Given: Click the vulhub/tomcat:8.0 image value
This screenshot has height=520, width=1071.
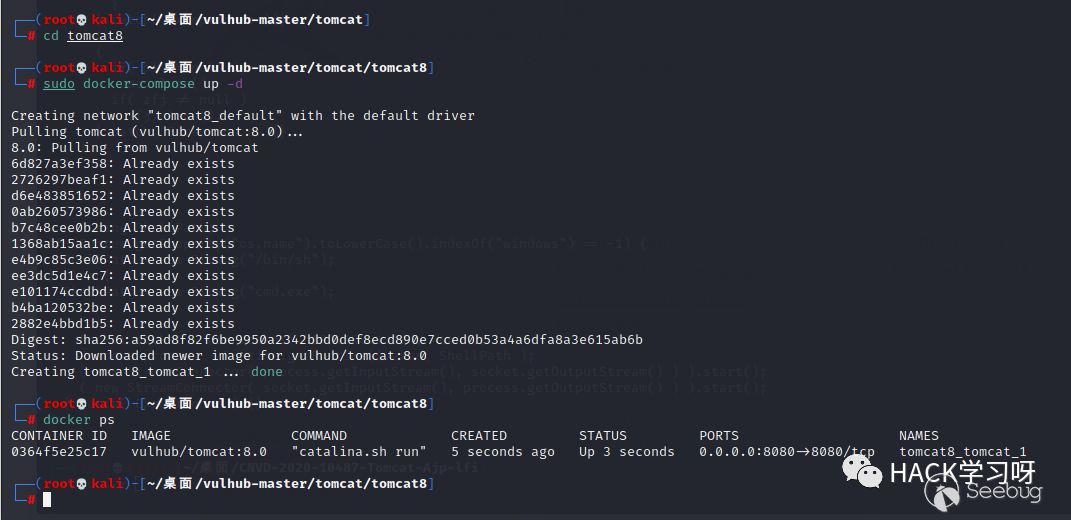Looking at the screenshot, I should click(199, 452).
